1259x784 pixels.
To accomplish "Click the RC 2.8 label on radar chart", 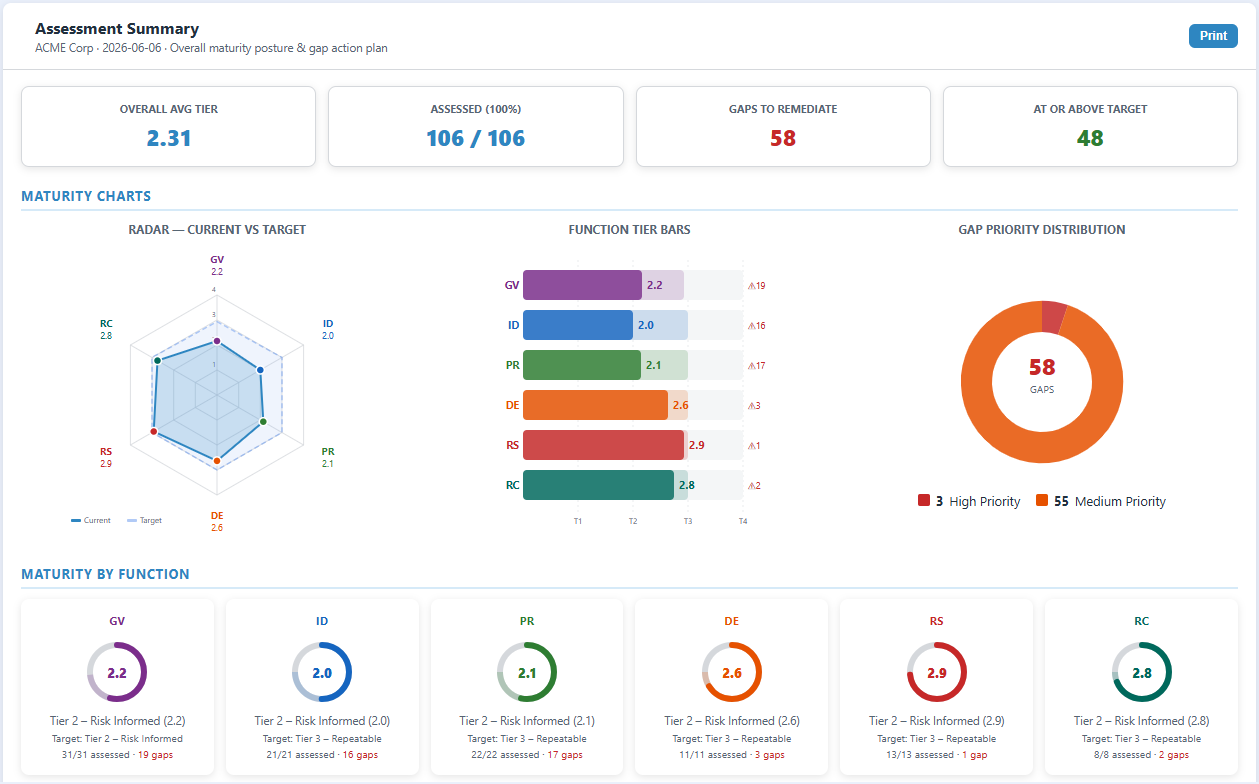I will (106, 330).
